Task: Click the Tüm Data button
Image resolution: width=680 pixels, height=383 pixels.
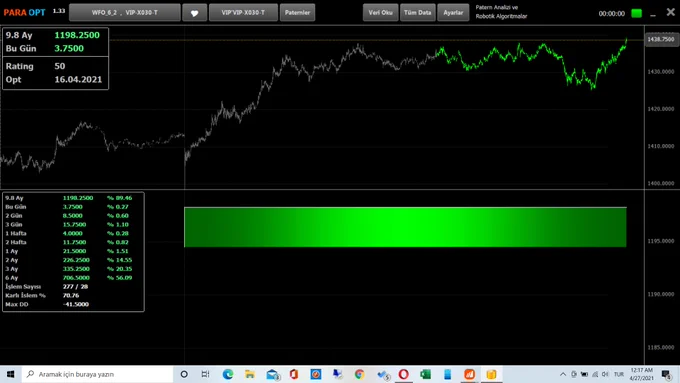Action: (418, 13)
